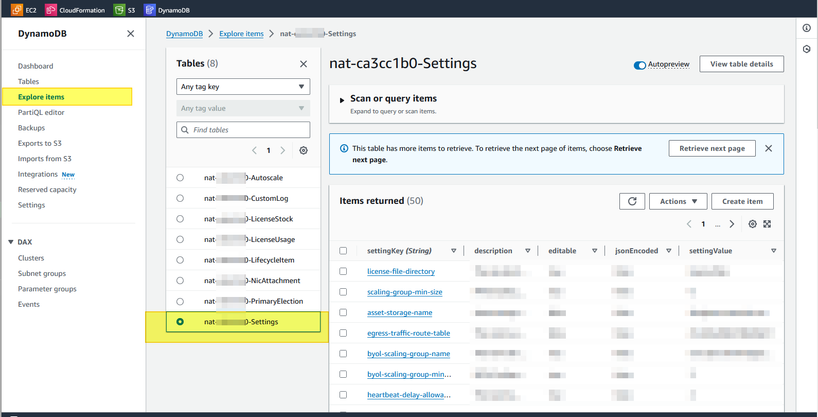The height and width of the screenshot is (417, 818).
Task: Open the CloudFormation shortcut icon
Action: 52,10
